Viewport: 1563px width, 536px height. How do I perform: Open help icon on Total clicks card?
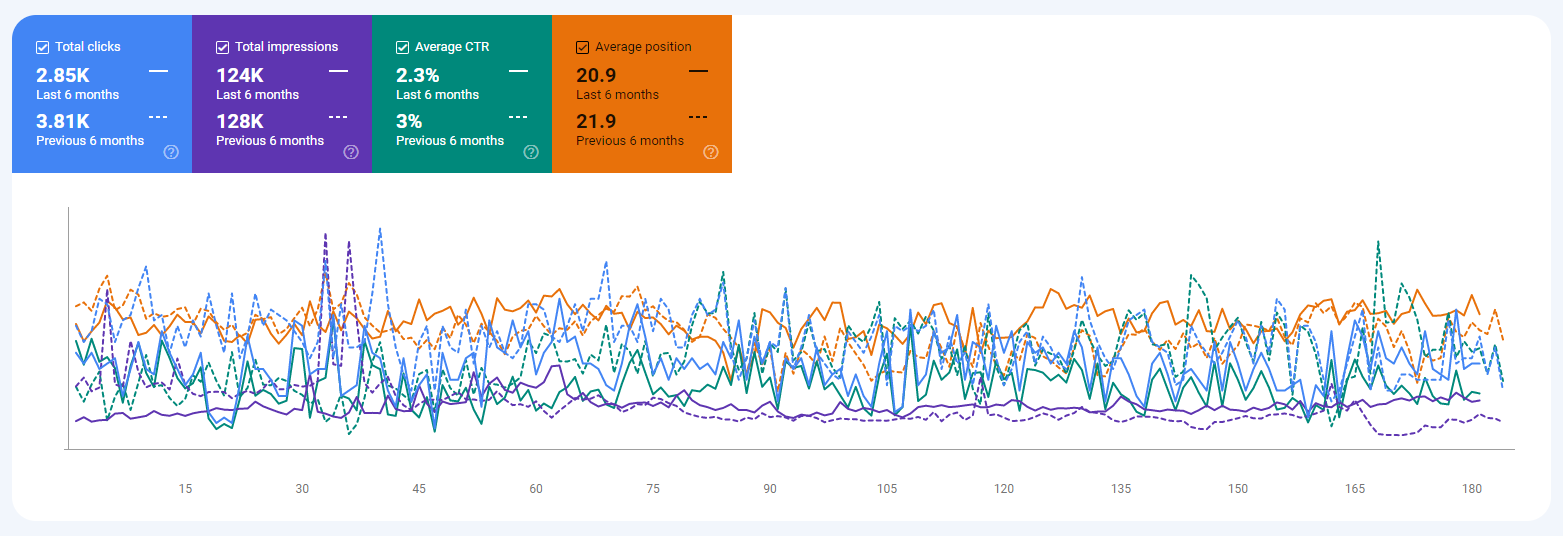point(171,152)
